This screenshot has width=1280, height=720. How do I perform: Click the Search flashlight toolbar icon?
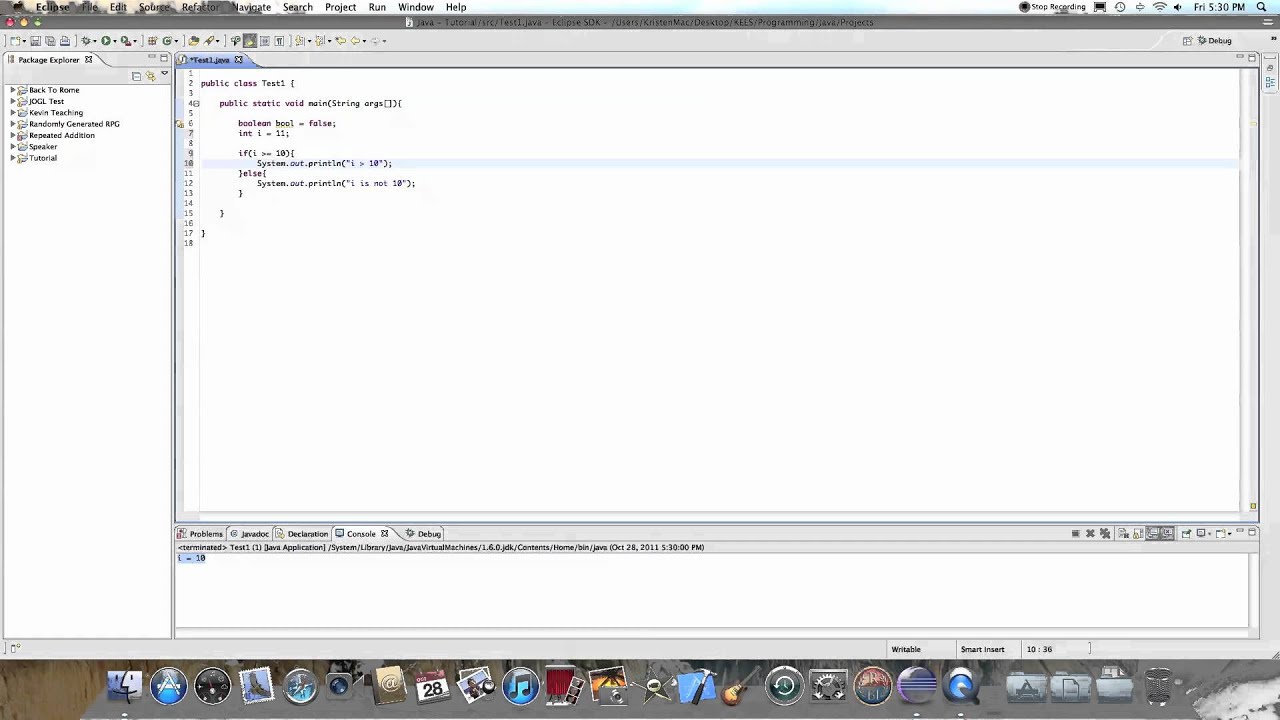pyautogui.click(x=209, y=41)
